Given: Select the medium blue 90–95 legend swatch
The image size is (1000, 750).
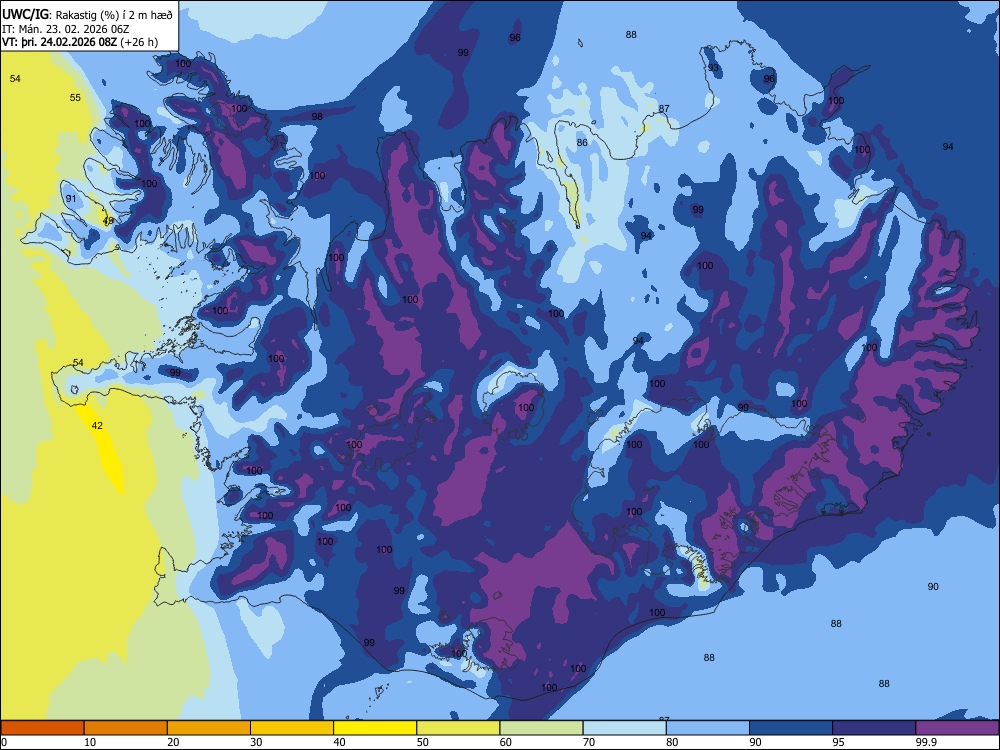Looking at the screenshot, I should (791, 728).
